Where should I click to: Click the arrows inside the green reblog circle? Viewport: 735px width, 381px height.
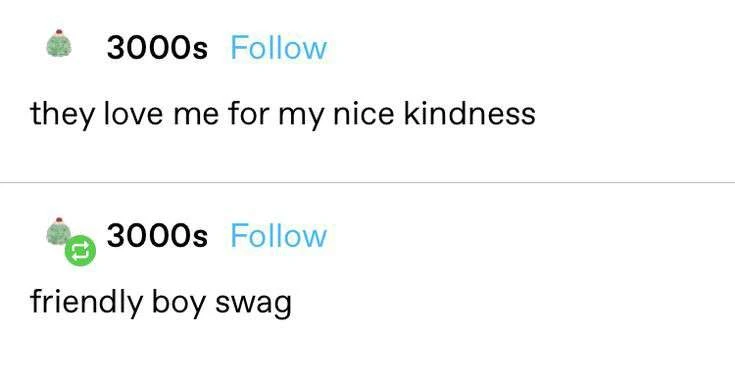point(80,250)
